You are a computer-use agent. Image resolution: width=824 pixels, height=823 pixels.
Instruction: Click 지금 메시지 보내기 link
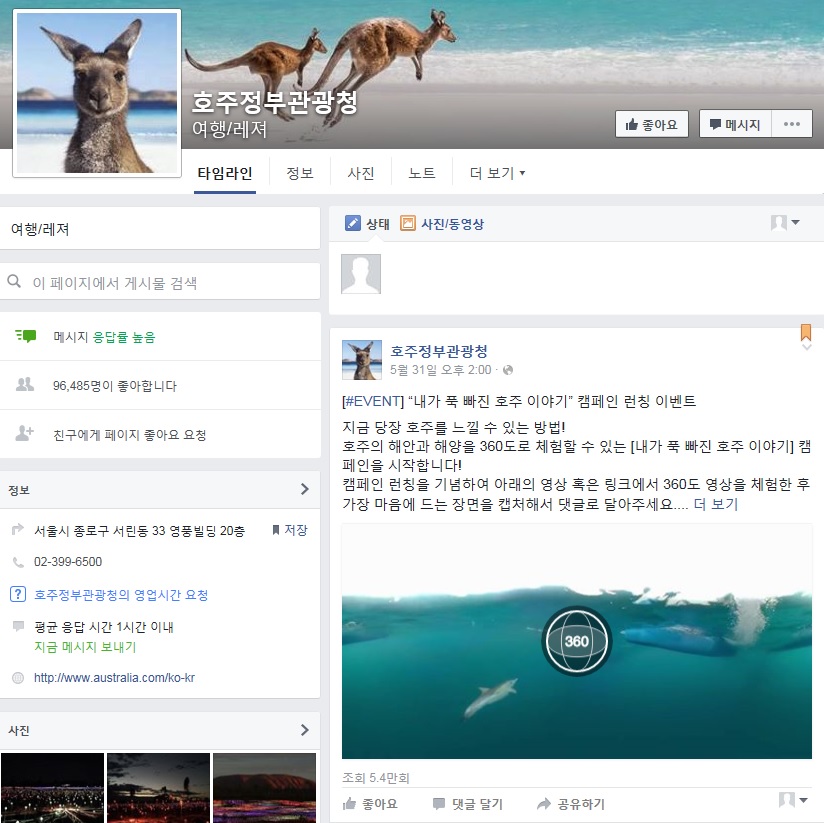(x=85, y=647)
